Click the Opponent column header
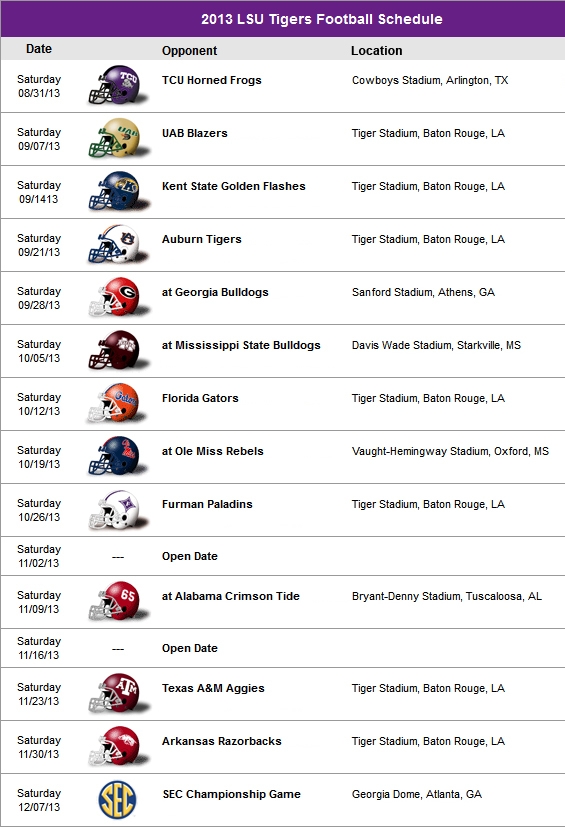This screenshot has height=827, width=565. [x=189, y=51]
